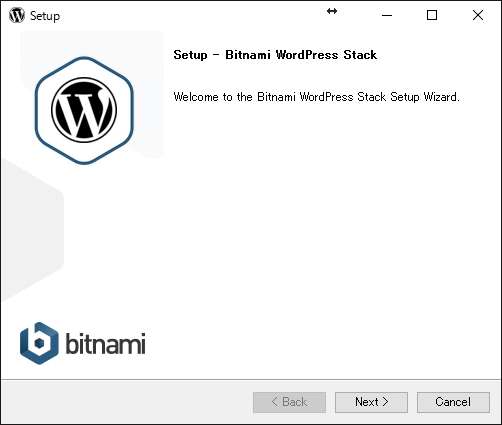Proceed with the Next button

(x=371, y=402)
